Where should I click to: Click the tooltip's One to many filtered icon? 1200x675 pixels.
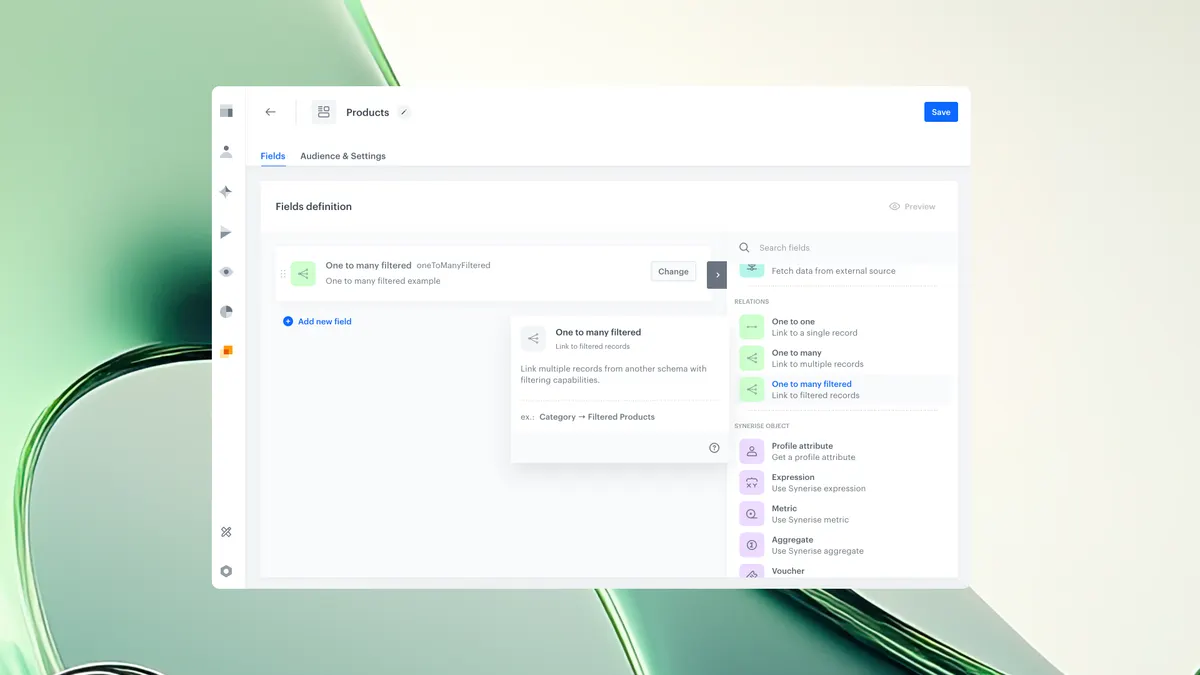click(x=533, y=338)
